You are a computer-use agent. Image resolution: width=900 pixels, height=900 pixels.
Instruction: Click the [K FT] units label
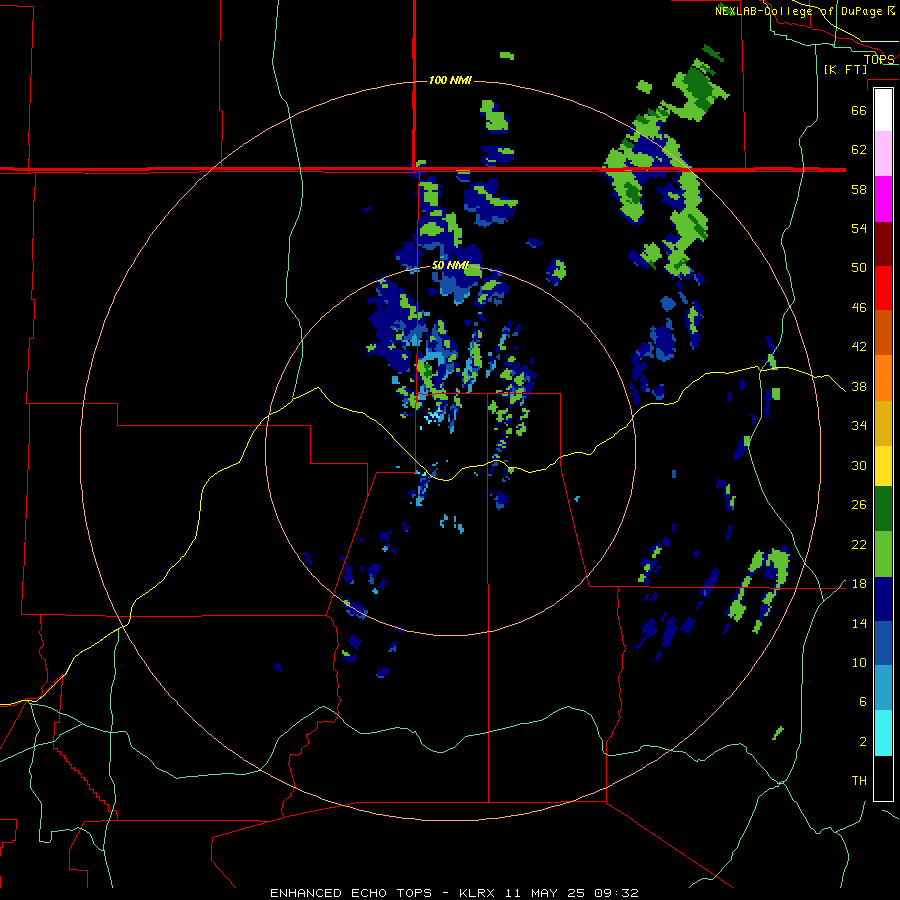point(845,69)
